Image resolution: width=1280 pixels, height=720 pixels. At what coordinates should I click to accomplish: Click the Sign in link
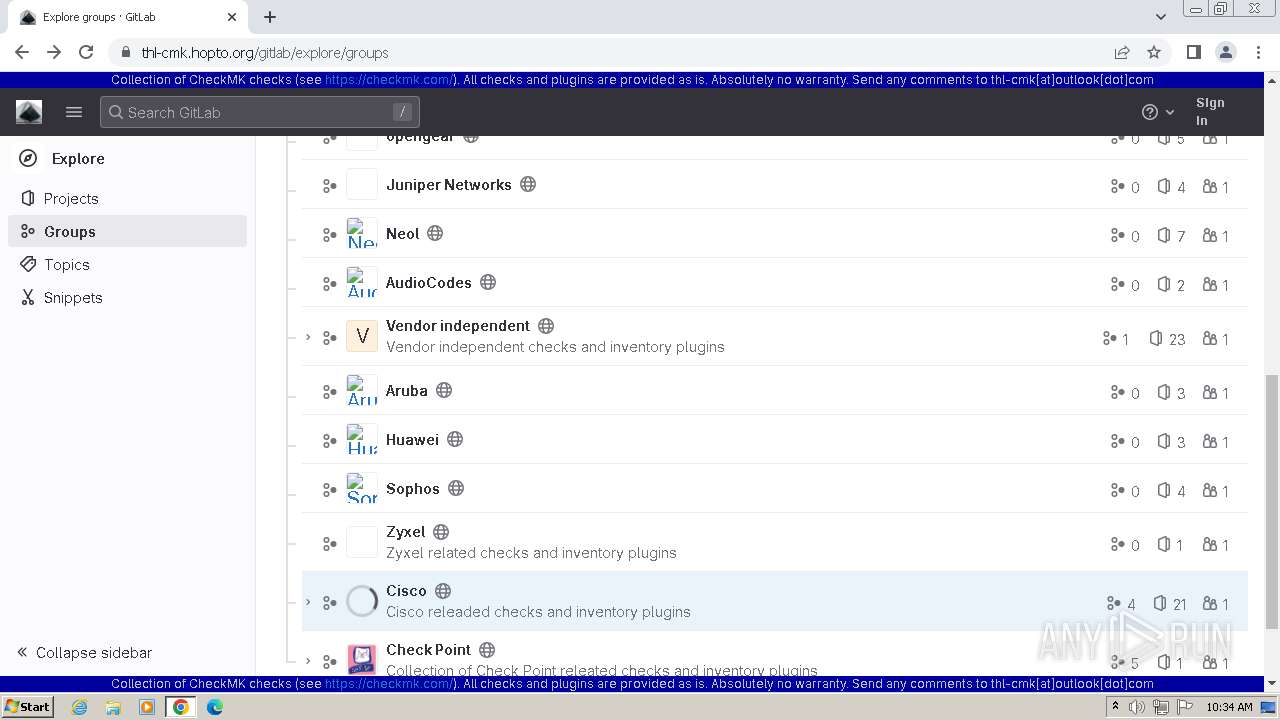click(1210, 111)
